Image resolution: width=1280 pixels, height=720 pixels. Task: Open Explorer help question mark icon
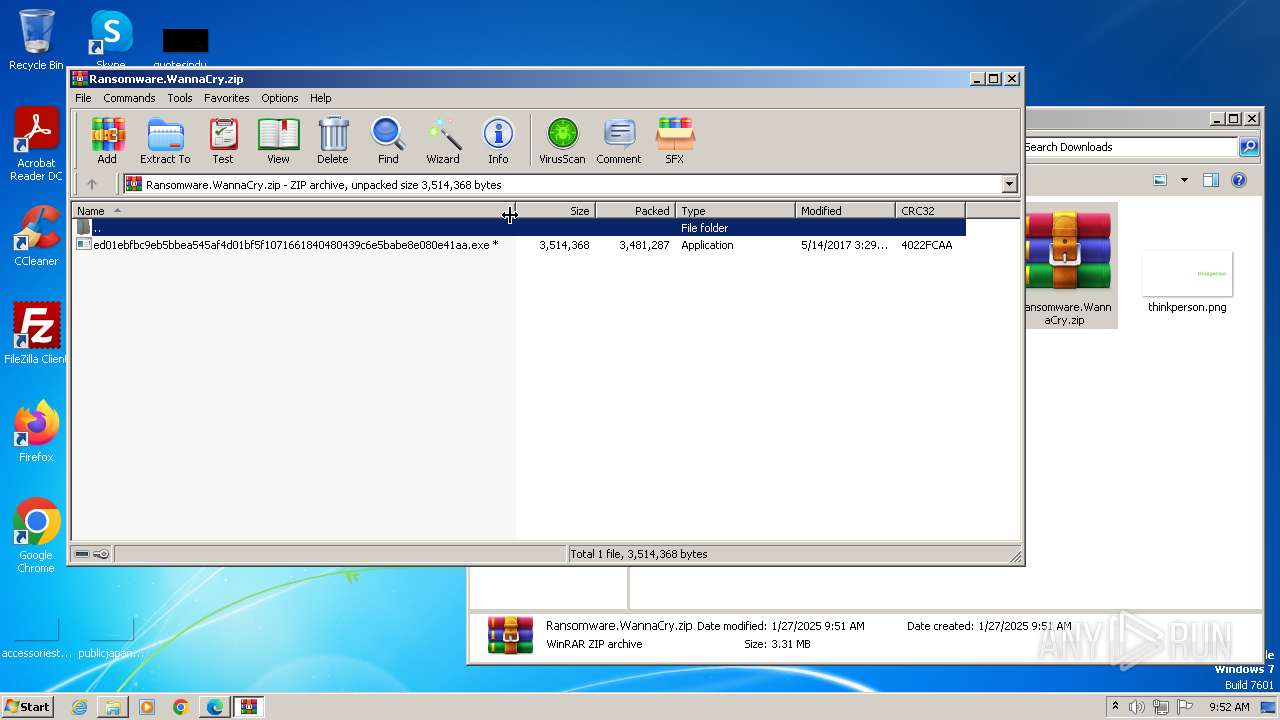click(1239, 181)
